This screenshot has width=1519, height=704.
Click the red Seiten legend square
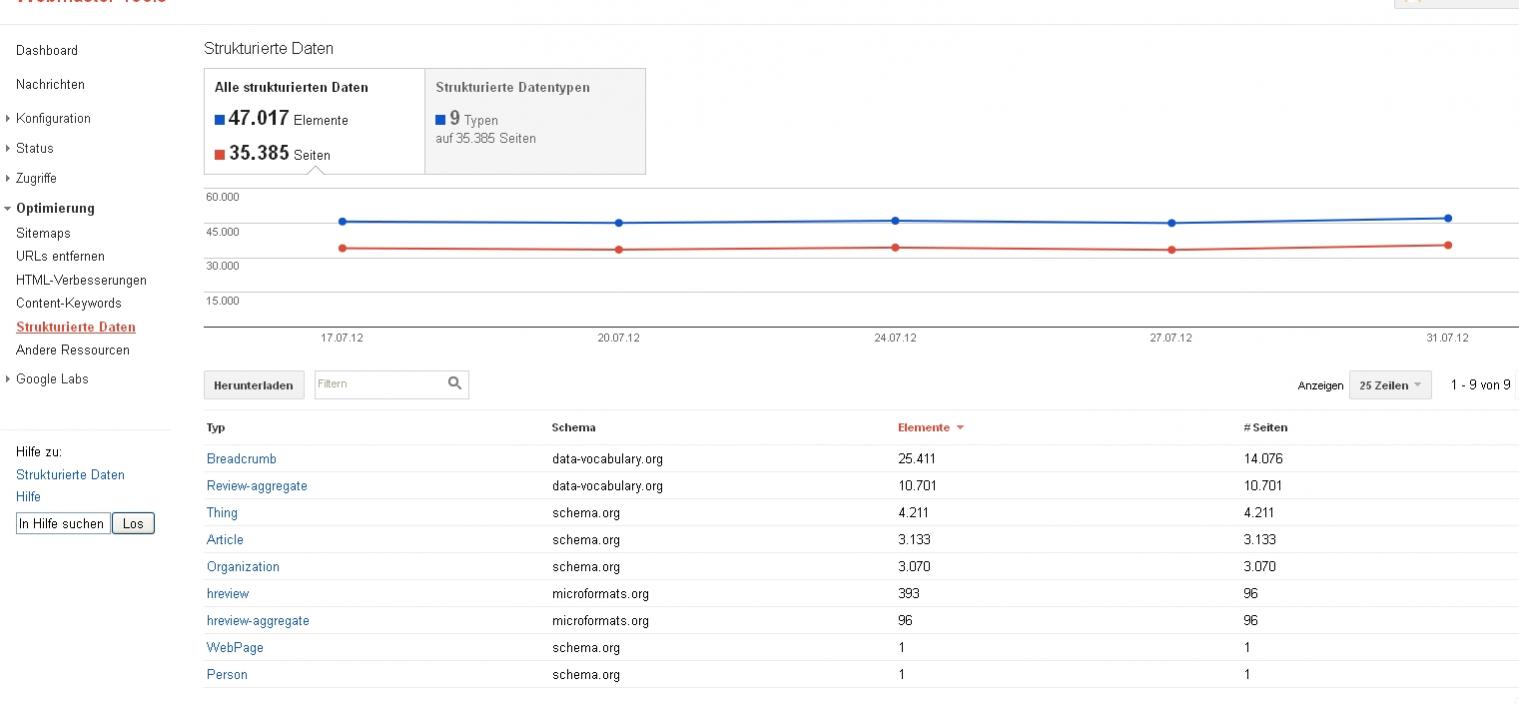pyautogui.click(x=220, y=155)
